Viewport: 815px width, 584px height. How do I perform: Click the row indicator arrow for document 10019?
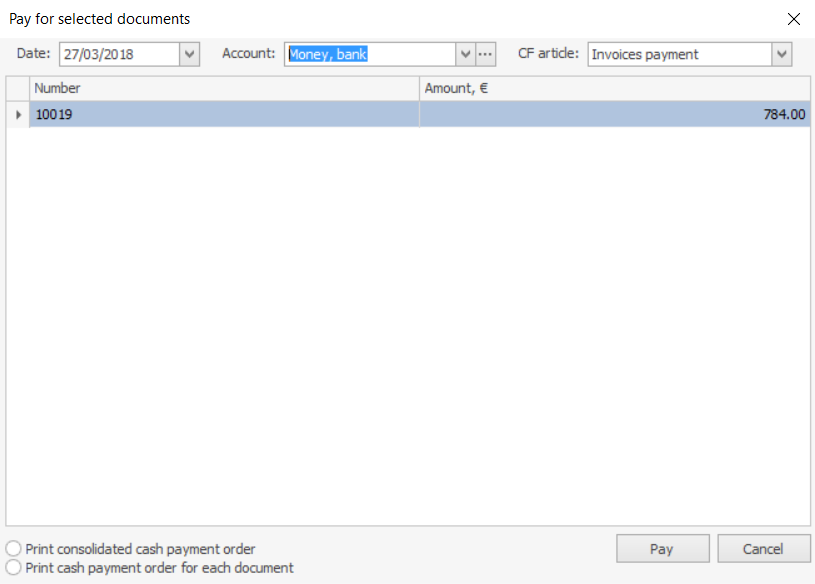coord(18,115)
